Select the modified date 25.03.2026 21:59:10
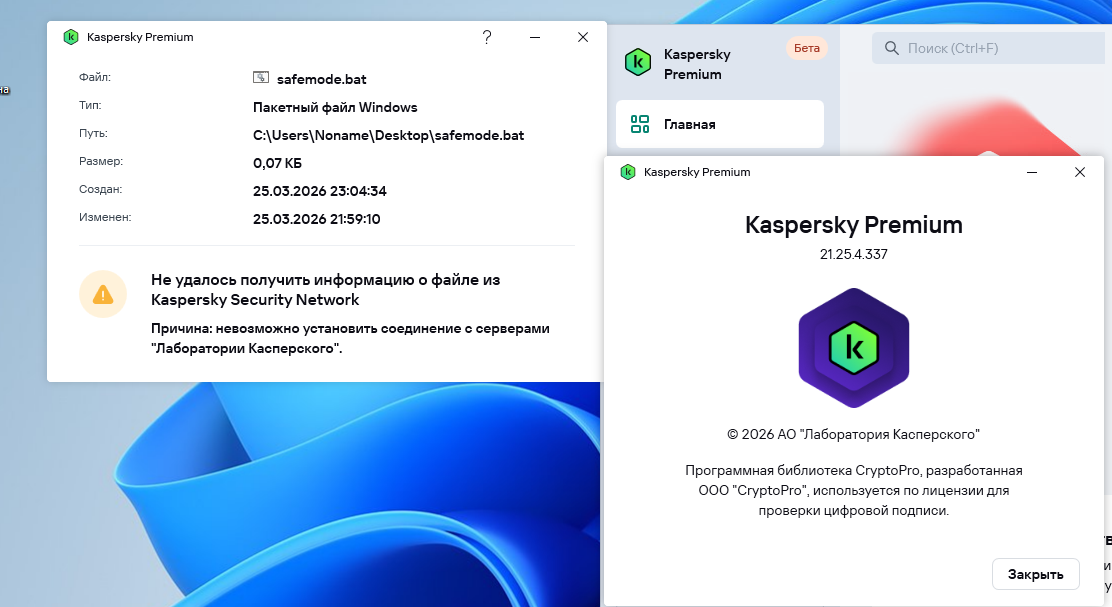Image resolution: width=1112 pixels, height=607 pixels. [316, 219]
